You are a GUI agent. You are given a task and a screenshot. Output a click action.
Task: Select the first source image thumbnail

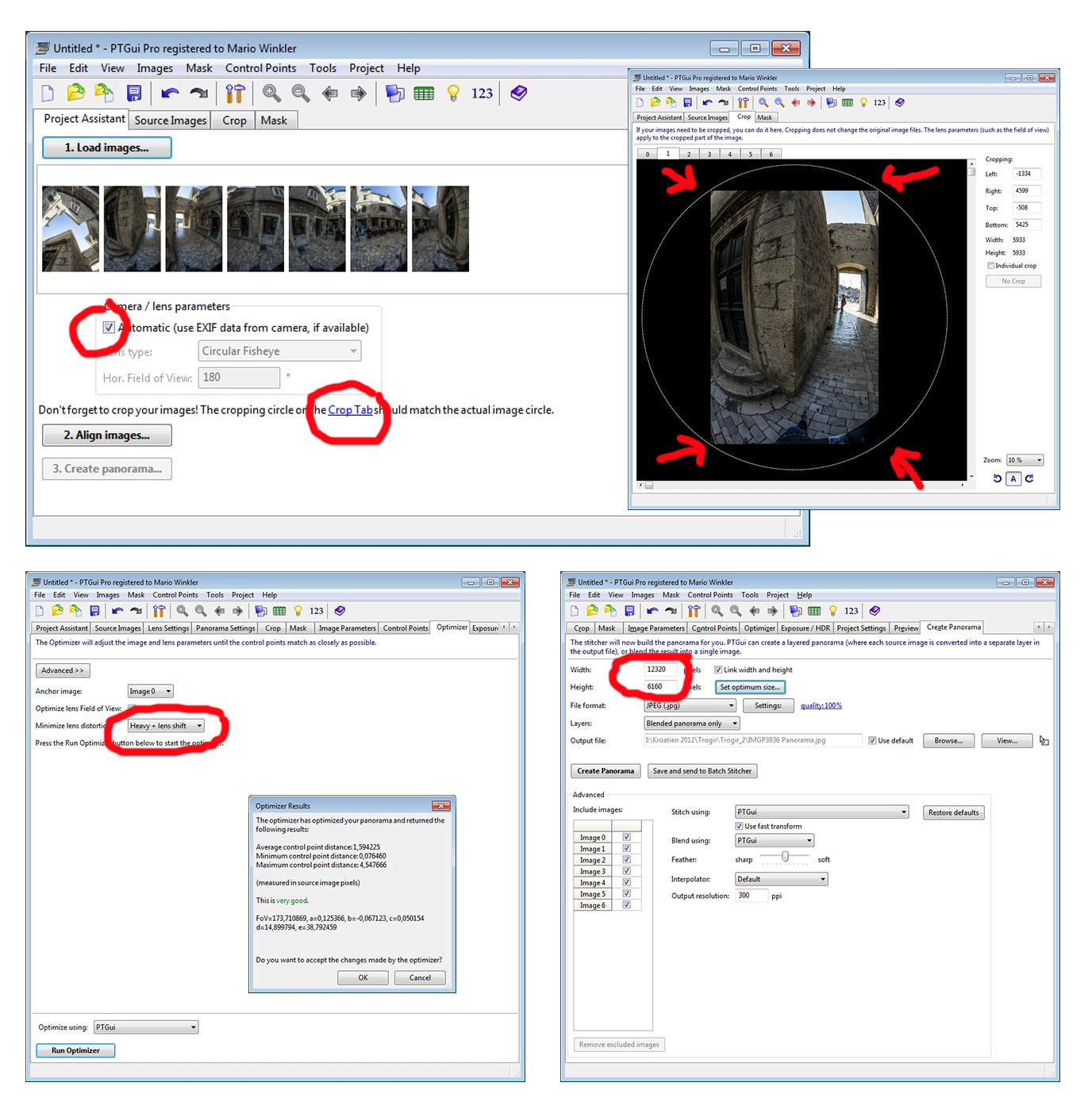[71, 229]
